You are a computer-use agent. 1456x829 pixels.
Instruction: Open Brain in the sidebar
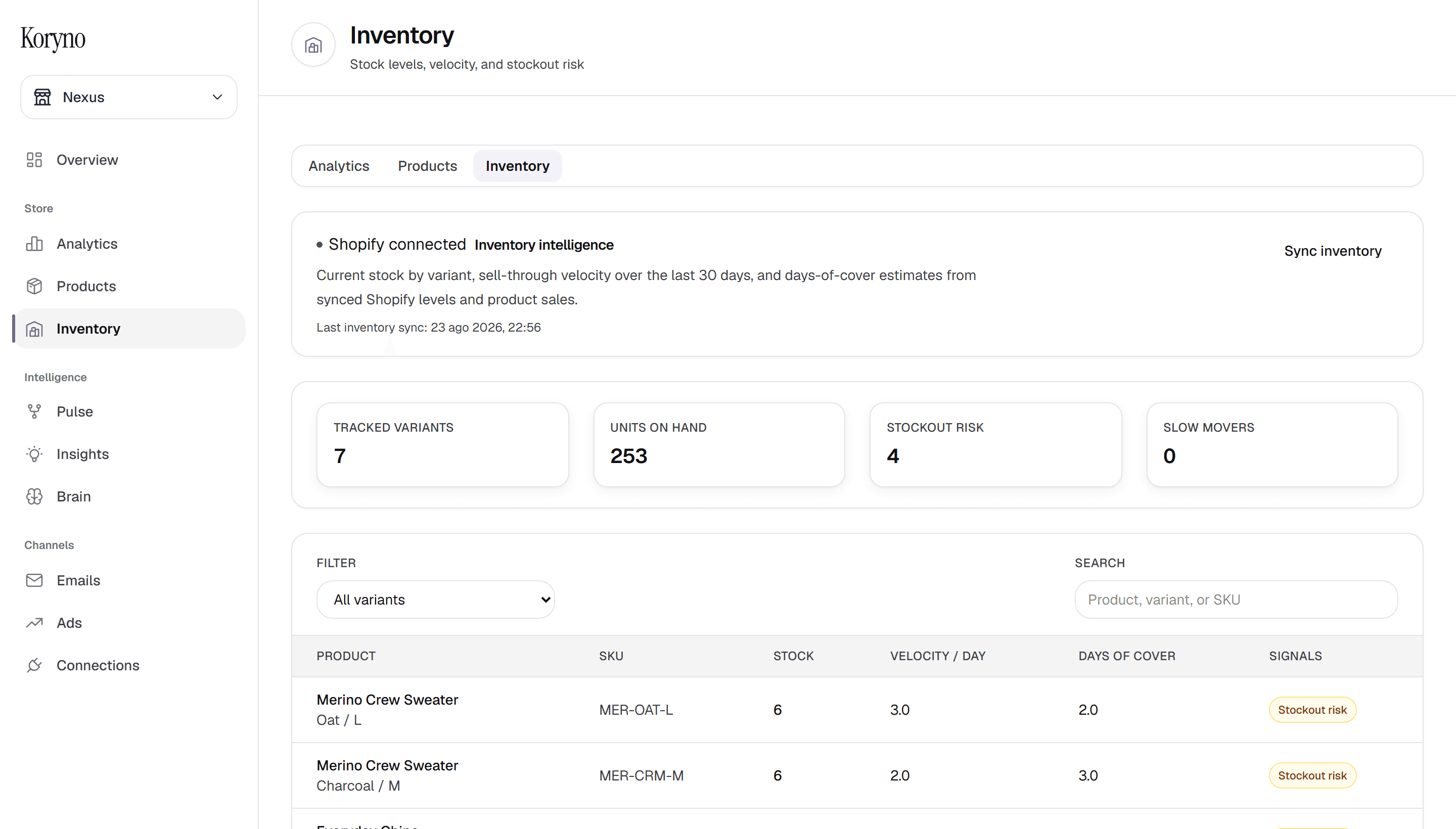coord(129,496)
